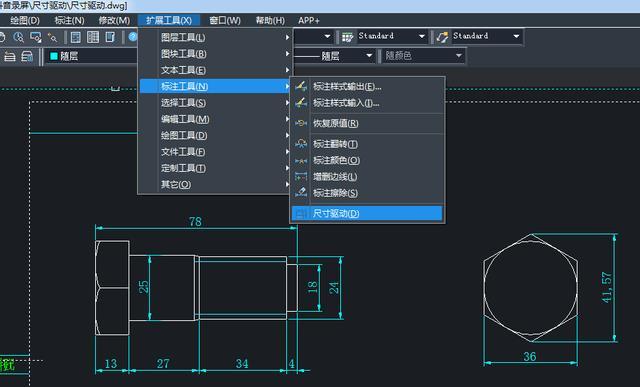Select 尺寸驱动(D) menu entry
The width and height of the screenshot is (640, 387).
pos(367,214)
